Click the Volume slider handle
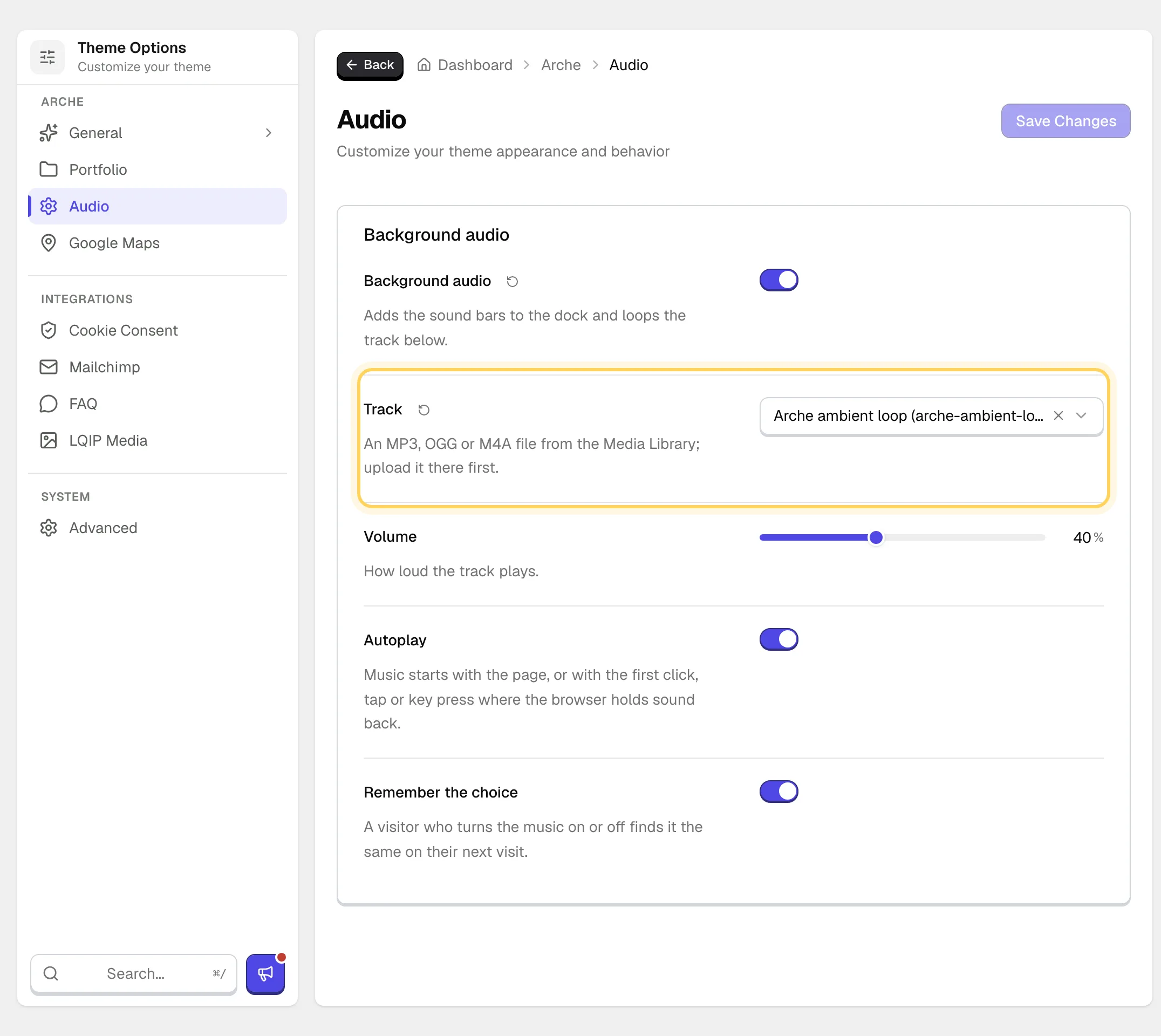The image size is (1161, 1036). (x=876, y=537)
